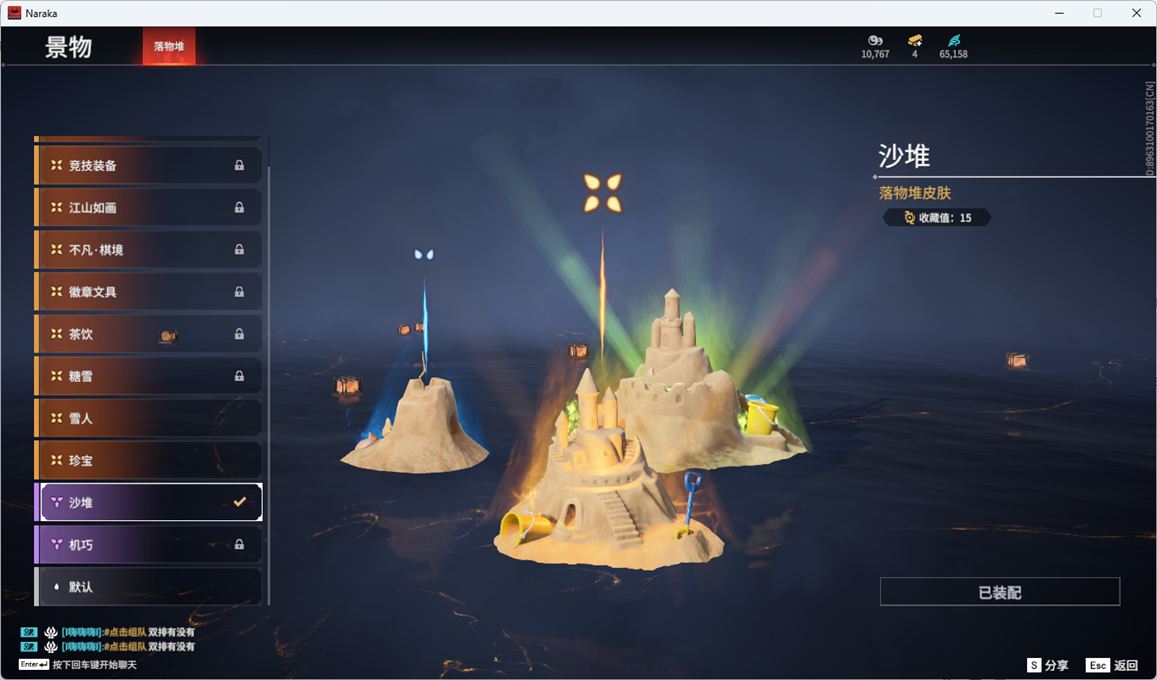Viewport: 1157px width, 680px height.
Task: Click the checkmark on the 沙堆 entry
Action: pos(240,502)
